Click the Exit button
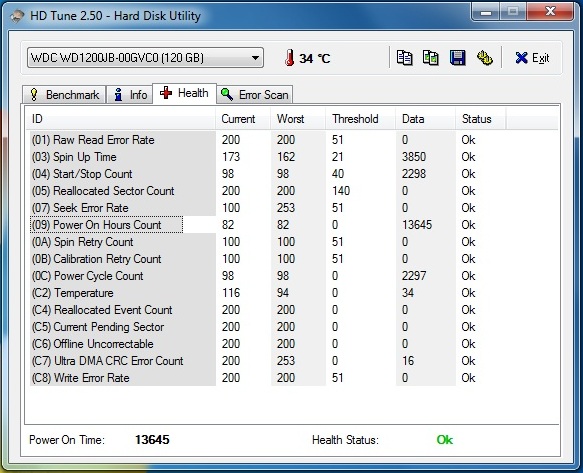 click(532, 58)
